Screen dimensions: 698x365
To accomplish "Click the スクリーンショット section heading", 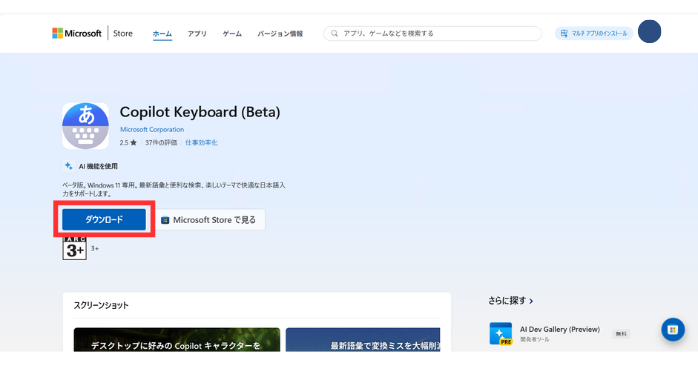I will tap(101, 305).
